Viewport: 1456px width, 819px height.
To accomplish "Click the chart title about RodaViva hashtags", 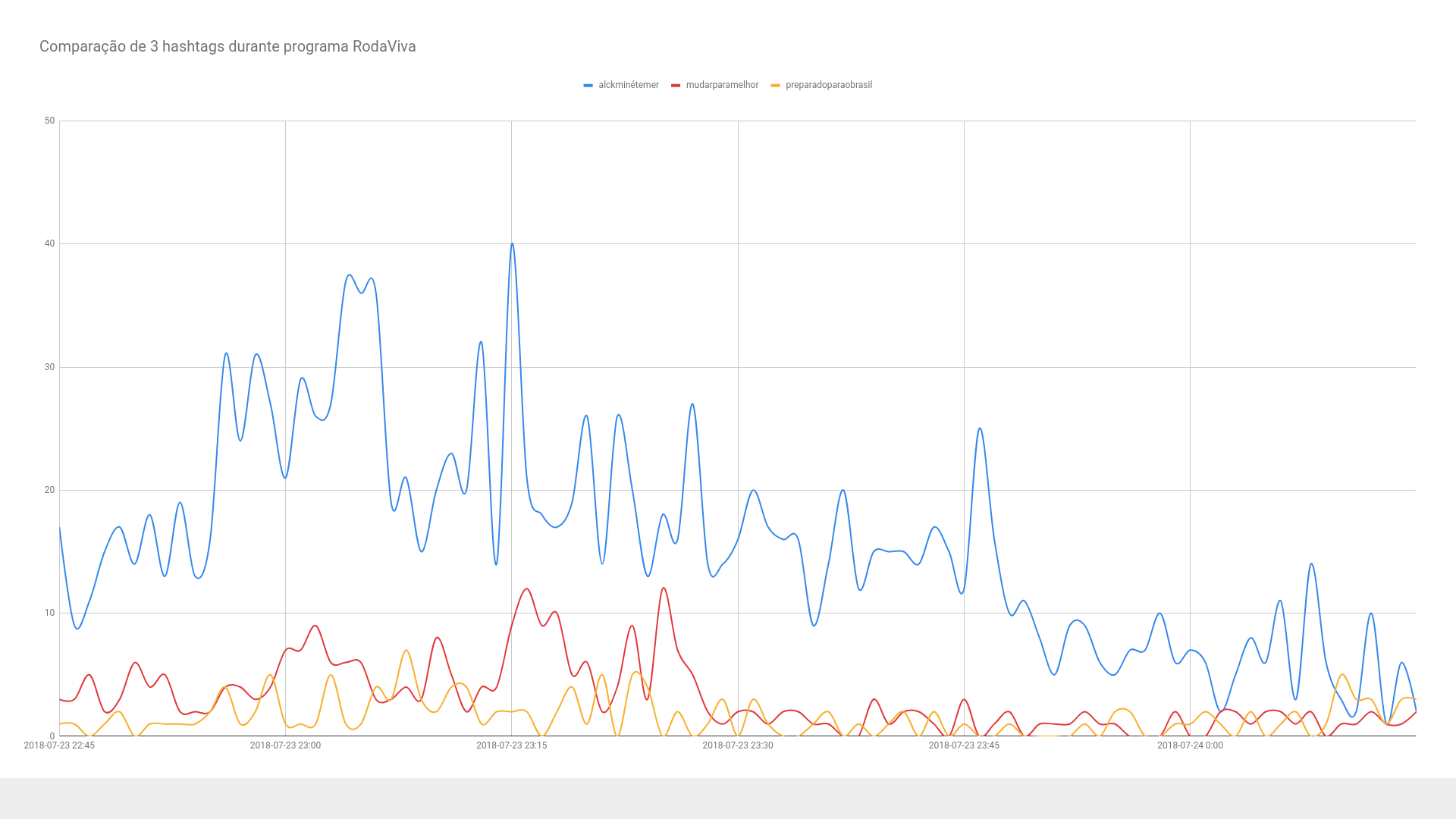I will point(227,47).
